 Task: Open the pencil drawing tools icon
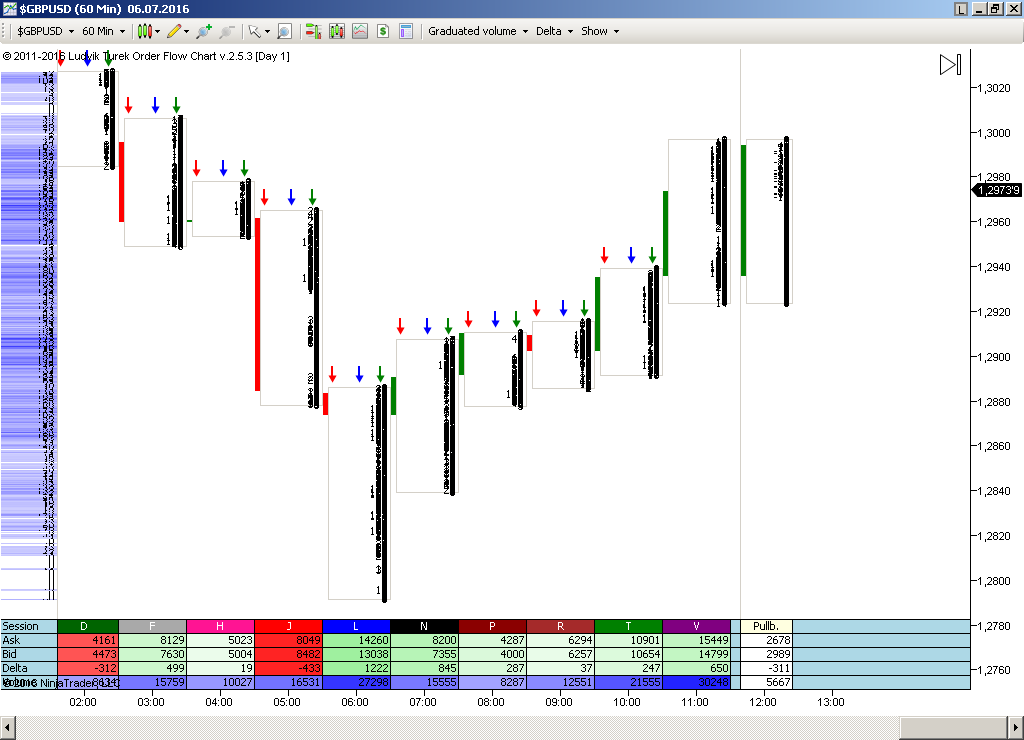coord(174,31)
